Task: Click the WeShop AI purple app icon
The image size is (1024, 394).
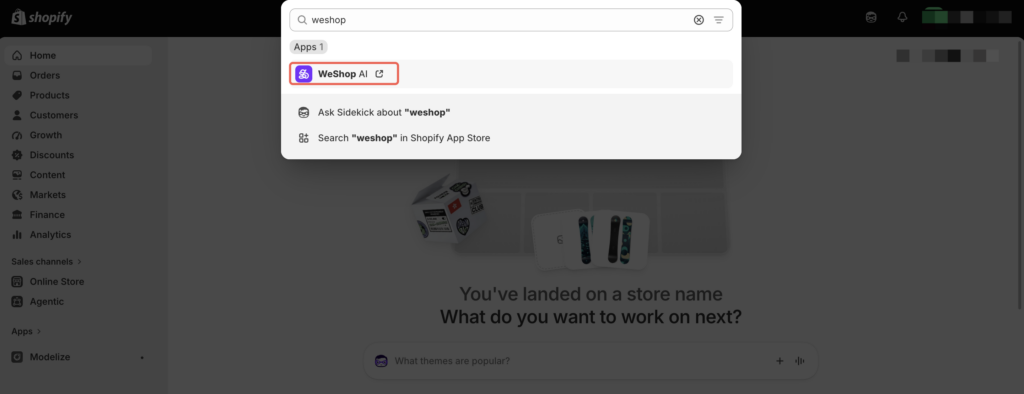Action: tap(303, 74)
